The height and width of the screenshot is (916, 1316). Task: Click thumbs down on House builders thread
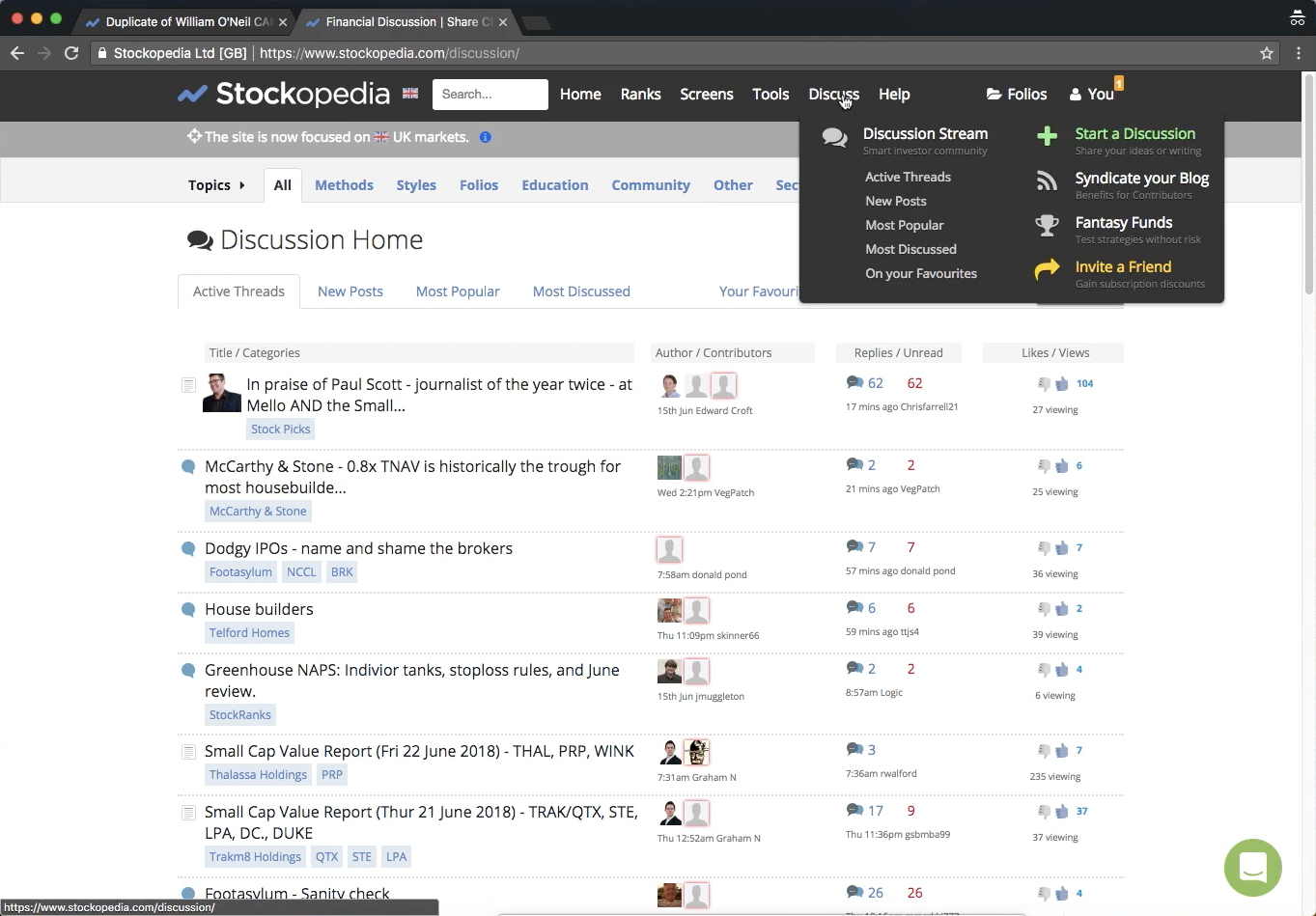1044,609
